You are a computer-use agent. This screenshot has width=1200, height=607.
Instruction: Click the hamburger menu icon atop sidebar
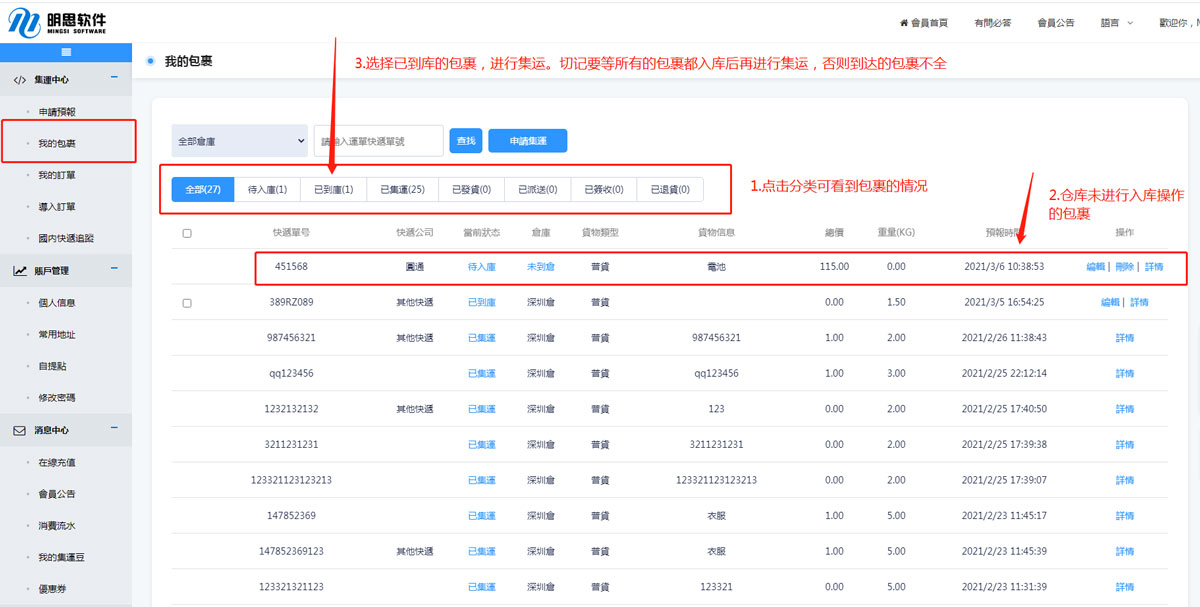66,52
